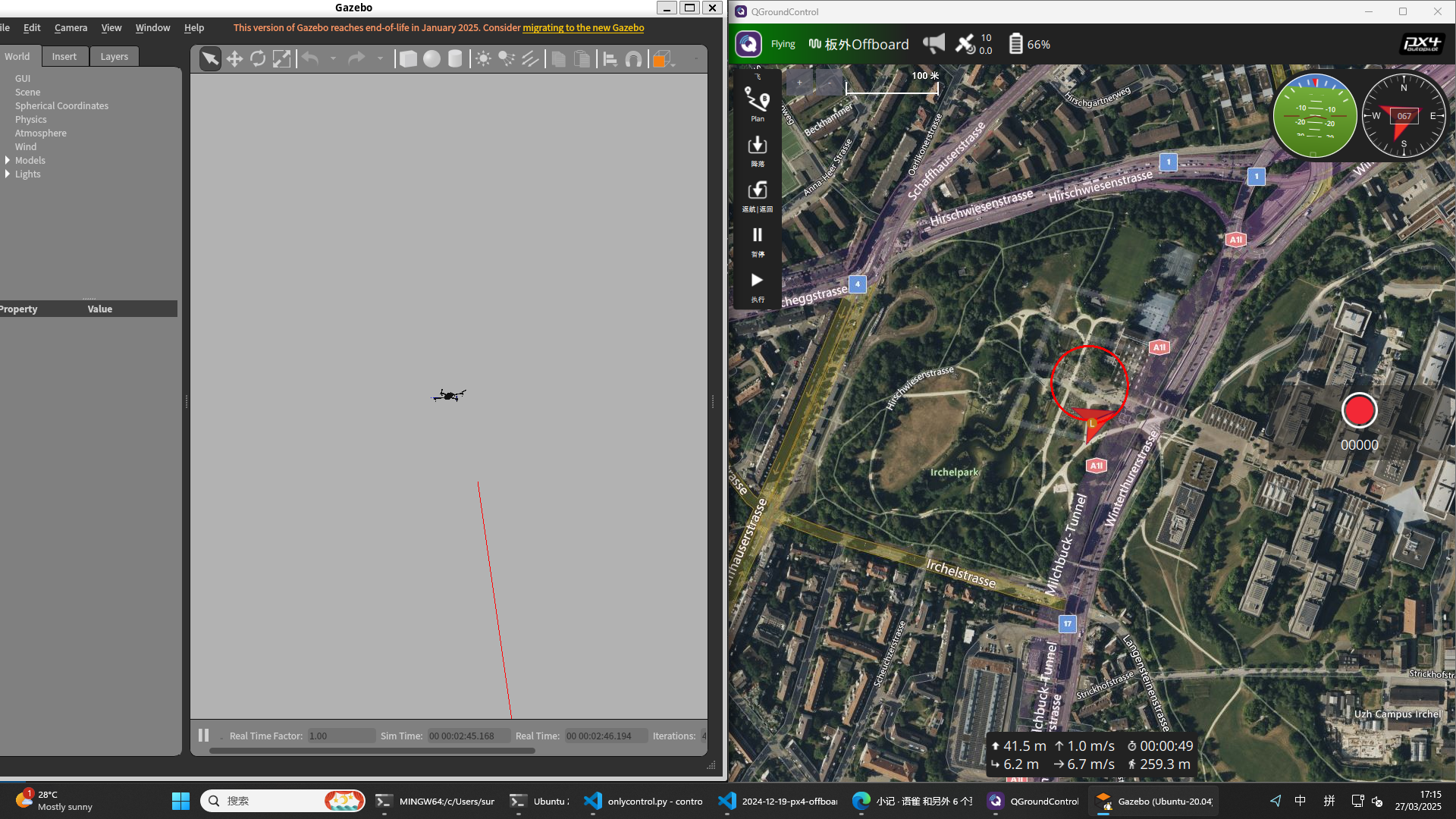Click the Real Time Factor field
Viewport: 1456px width, 819px height.
(341, 736)
